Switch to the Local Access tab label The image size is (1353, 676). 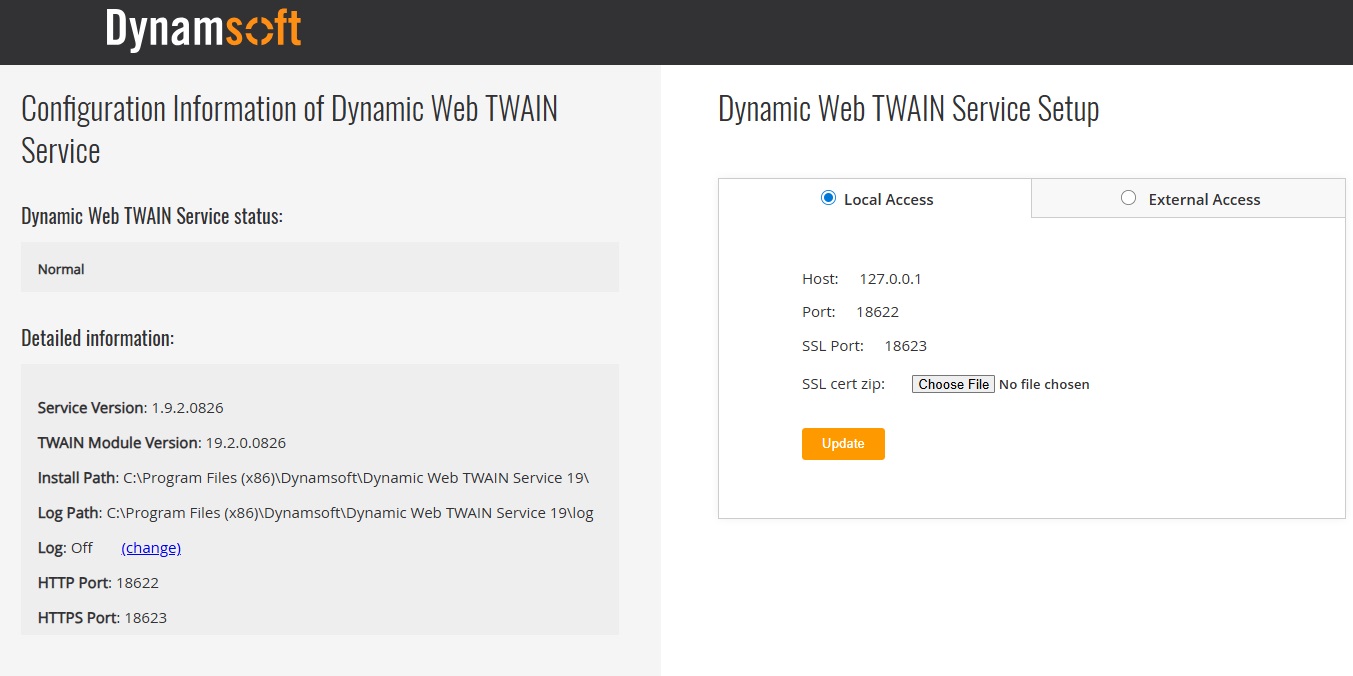click(x=888, y=200)
